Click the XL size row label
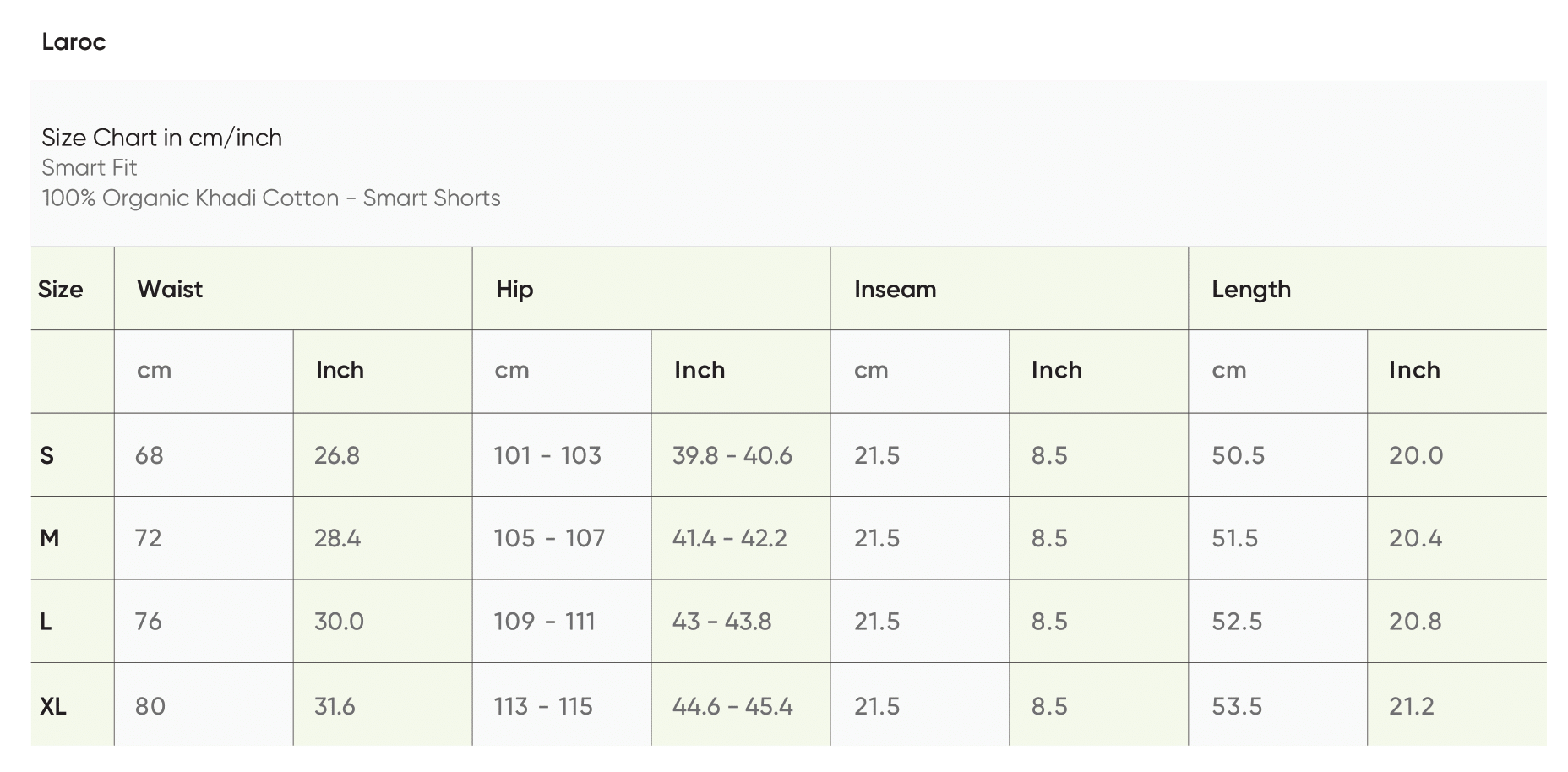 [x=53, y=706]
